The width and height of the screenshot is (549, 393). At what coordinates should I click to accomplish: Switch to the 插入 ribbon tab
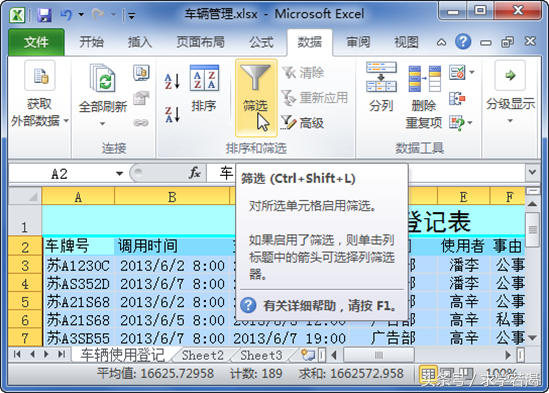coord(140,42)
